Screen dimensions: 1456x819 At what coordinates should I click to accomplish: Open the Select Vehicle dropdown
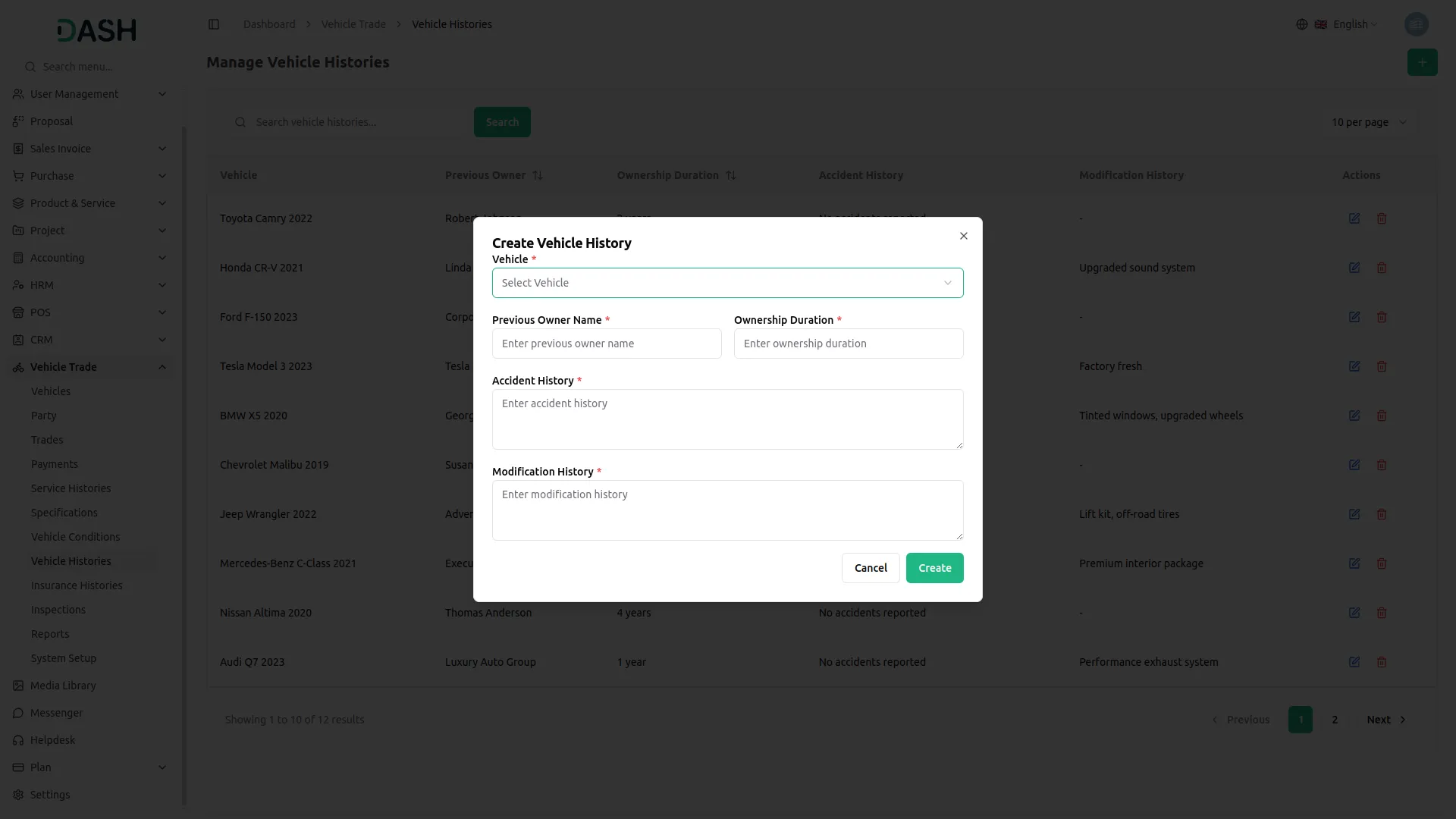(727, 283)
